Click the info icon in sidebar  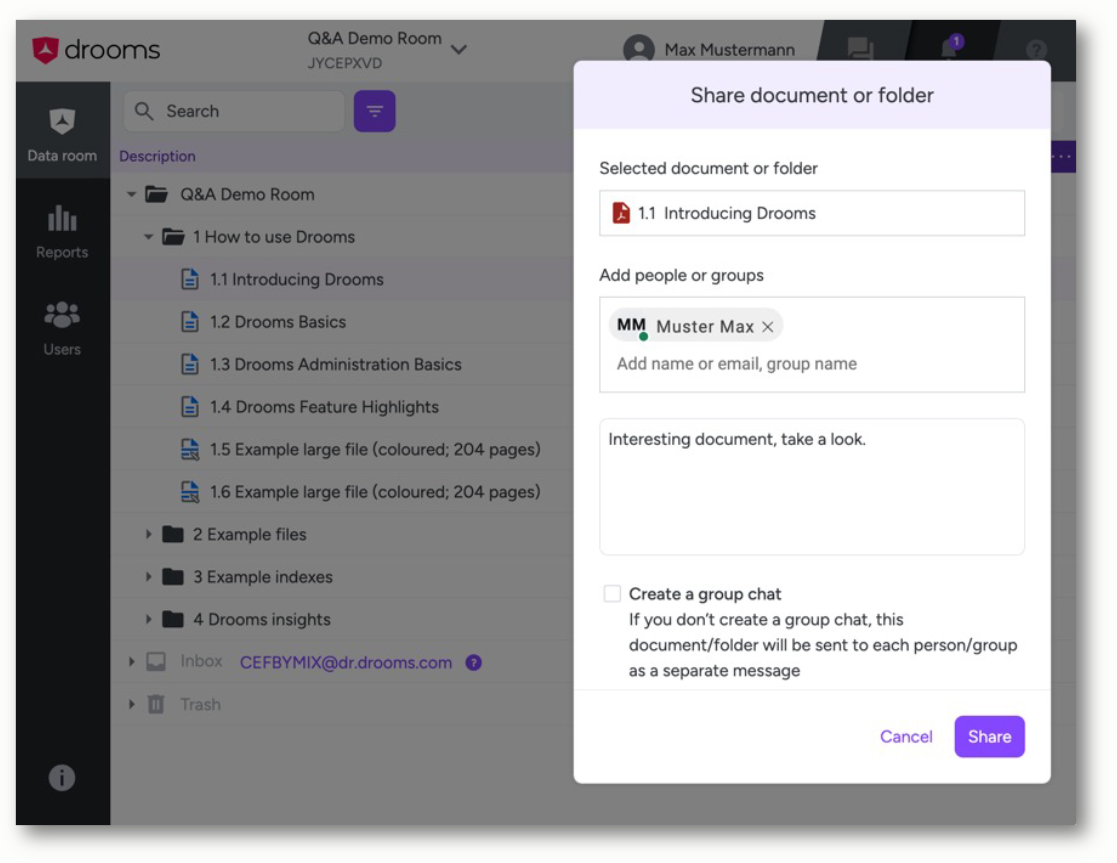[x=62, y=777]
